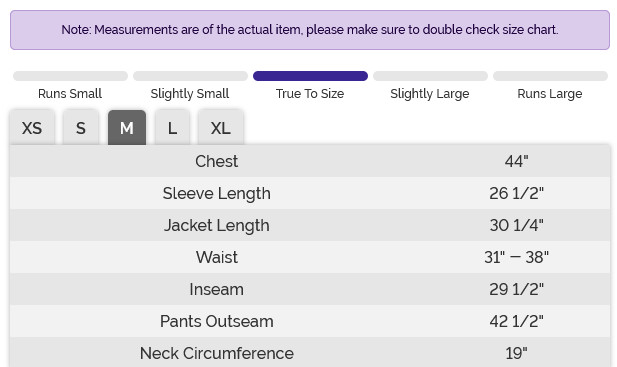
Task: Click the Slightly Small fit bar
Action: (x=190, y=76)
